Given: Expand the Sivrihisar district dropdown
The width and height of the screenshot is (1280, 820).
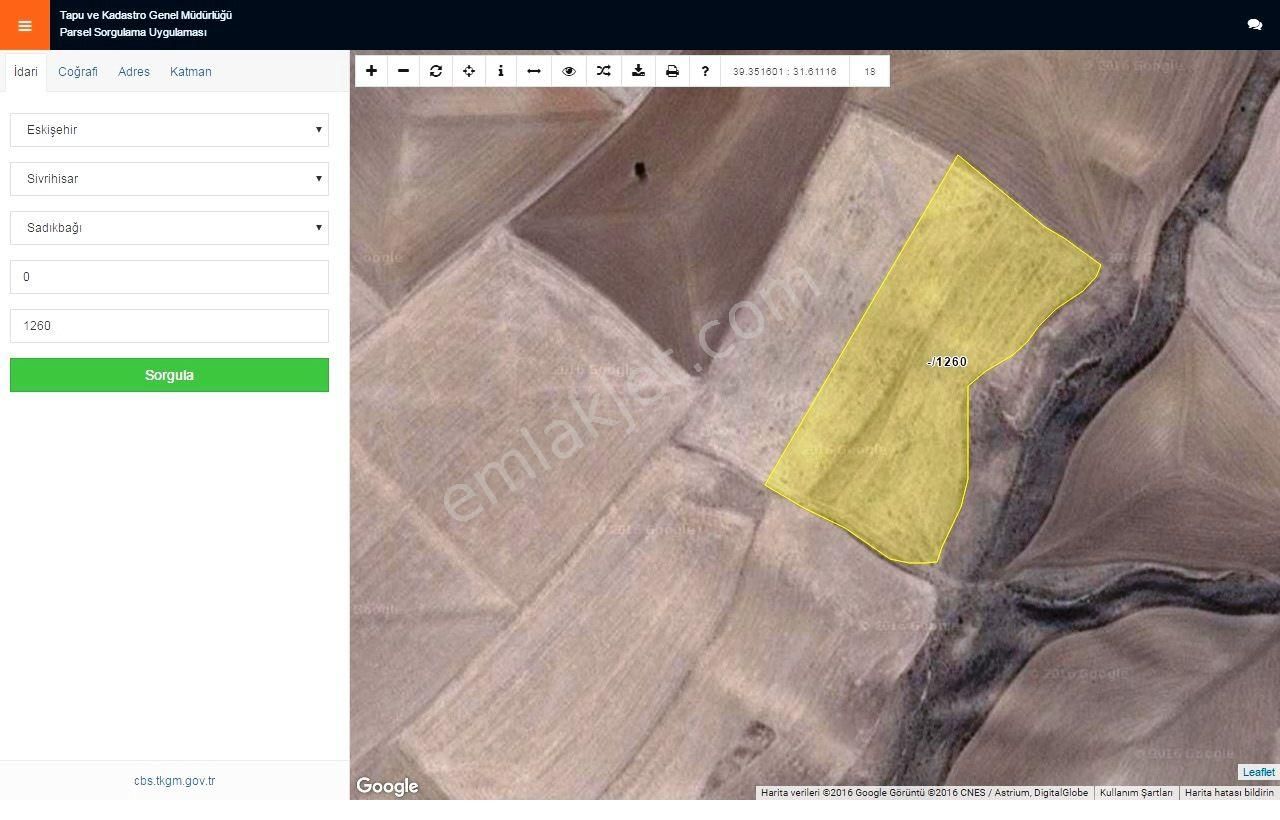Looking at the screenshot, I should pyautogui.click(x=169, y=179).
